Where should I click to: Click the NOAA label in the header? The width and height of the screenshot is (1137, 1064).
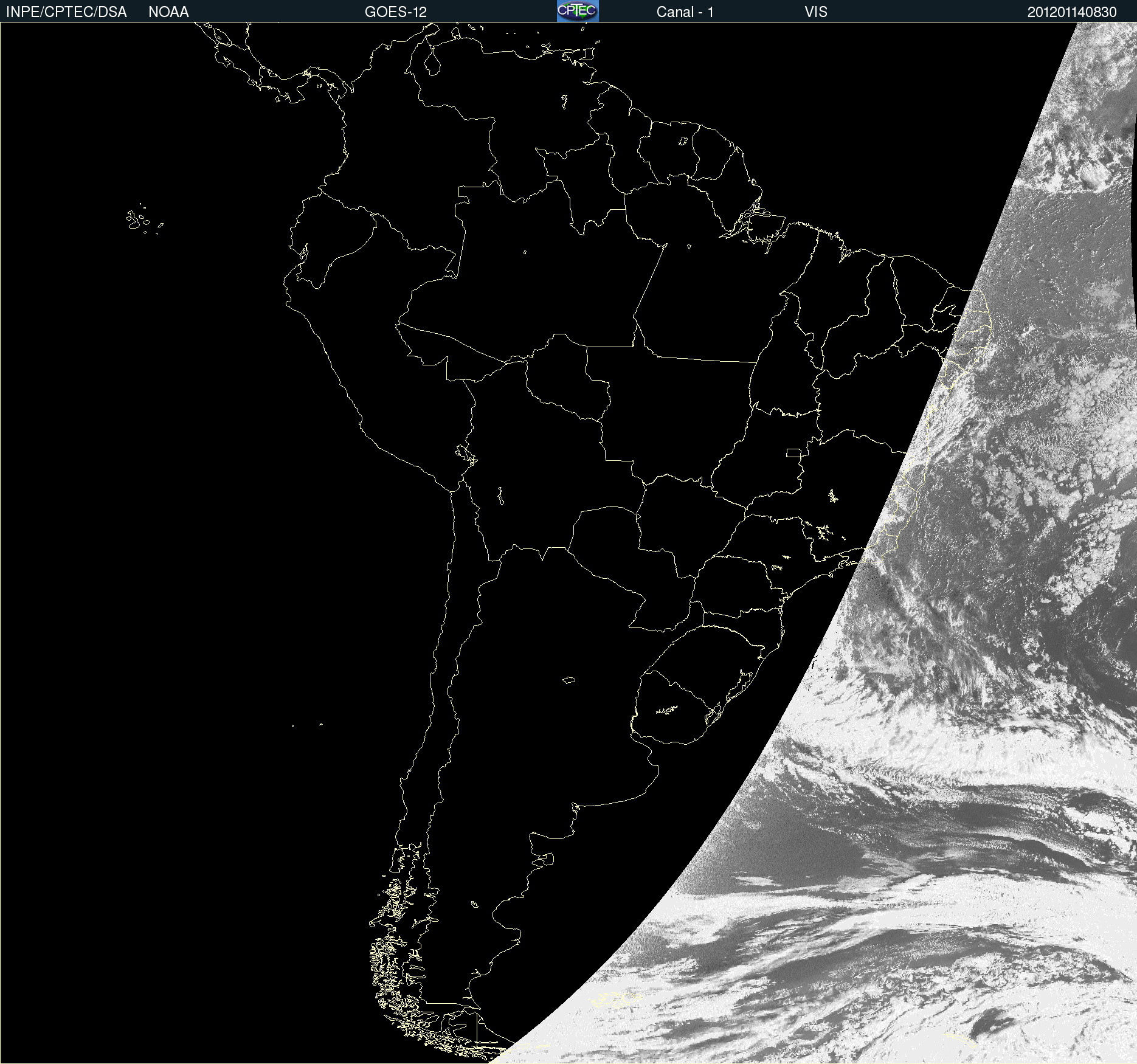(x=168, y=12)
